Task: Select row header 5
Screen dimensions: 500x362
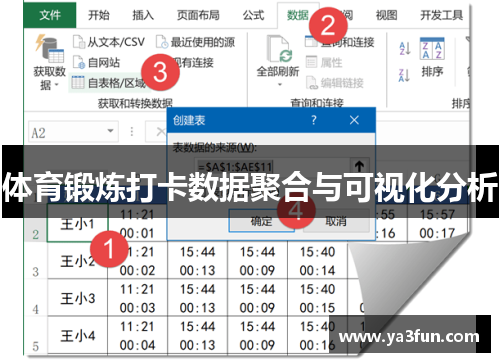Action: pyautogui.click(x=36, y=335)
